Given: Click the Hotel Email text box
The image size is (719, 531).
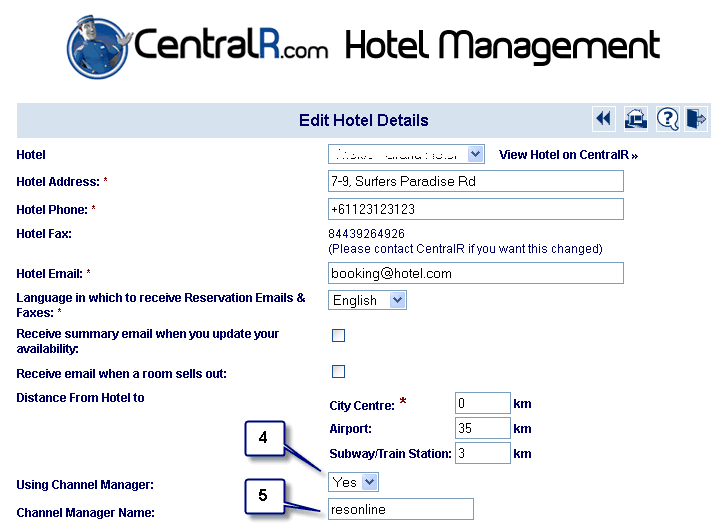Looking at the screenshot, I should 476,273.
